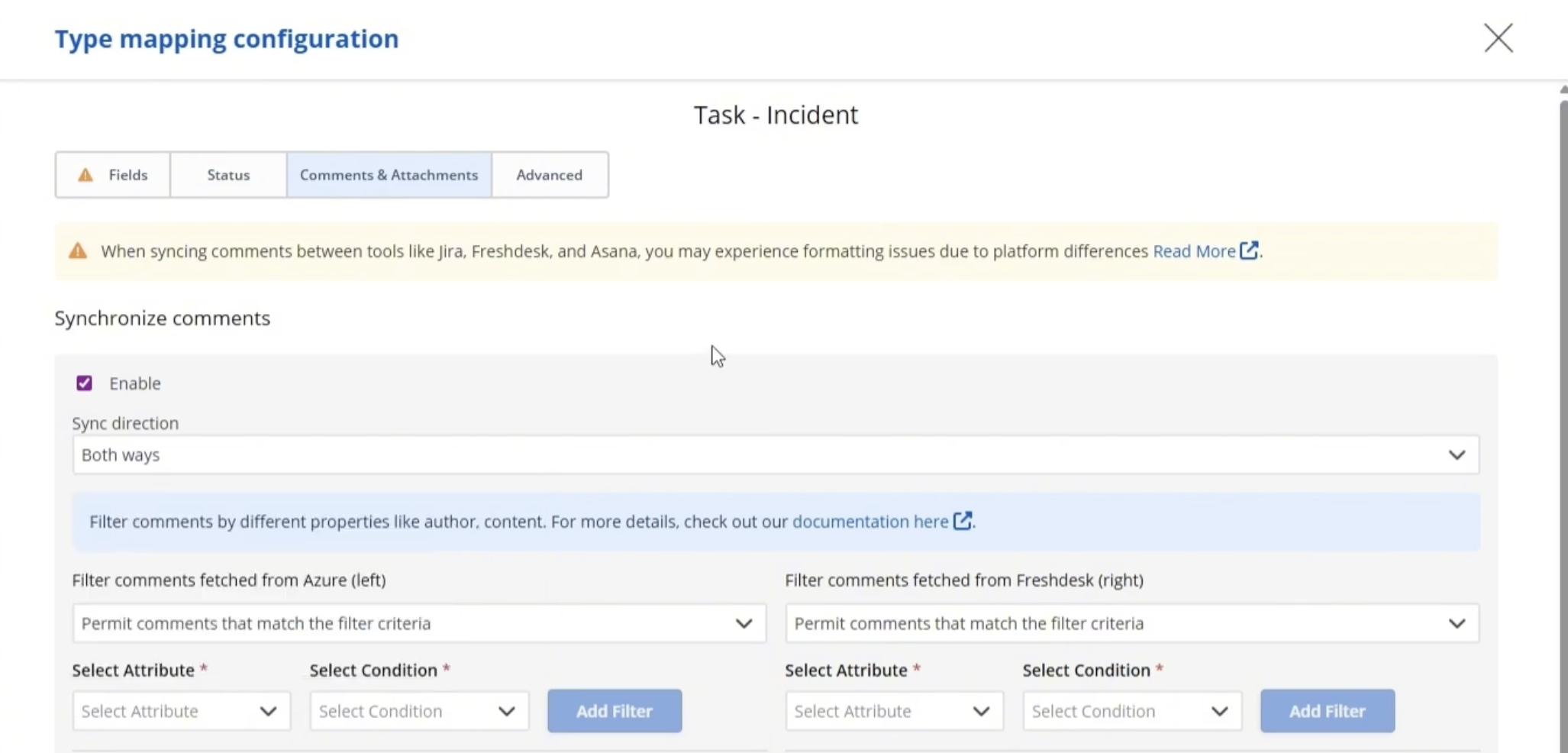Open the Sync direction dropdown
Screen dimensions: 1568x753
pos(776,455)
